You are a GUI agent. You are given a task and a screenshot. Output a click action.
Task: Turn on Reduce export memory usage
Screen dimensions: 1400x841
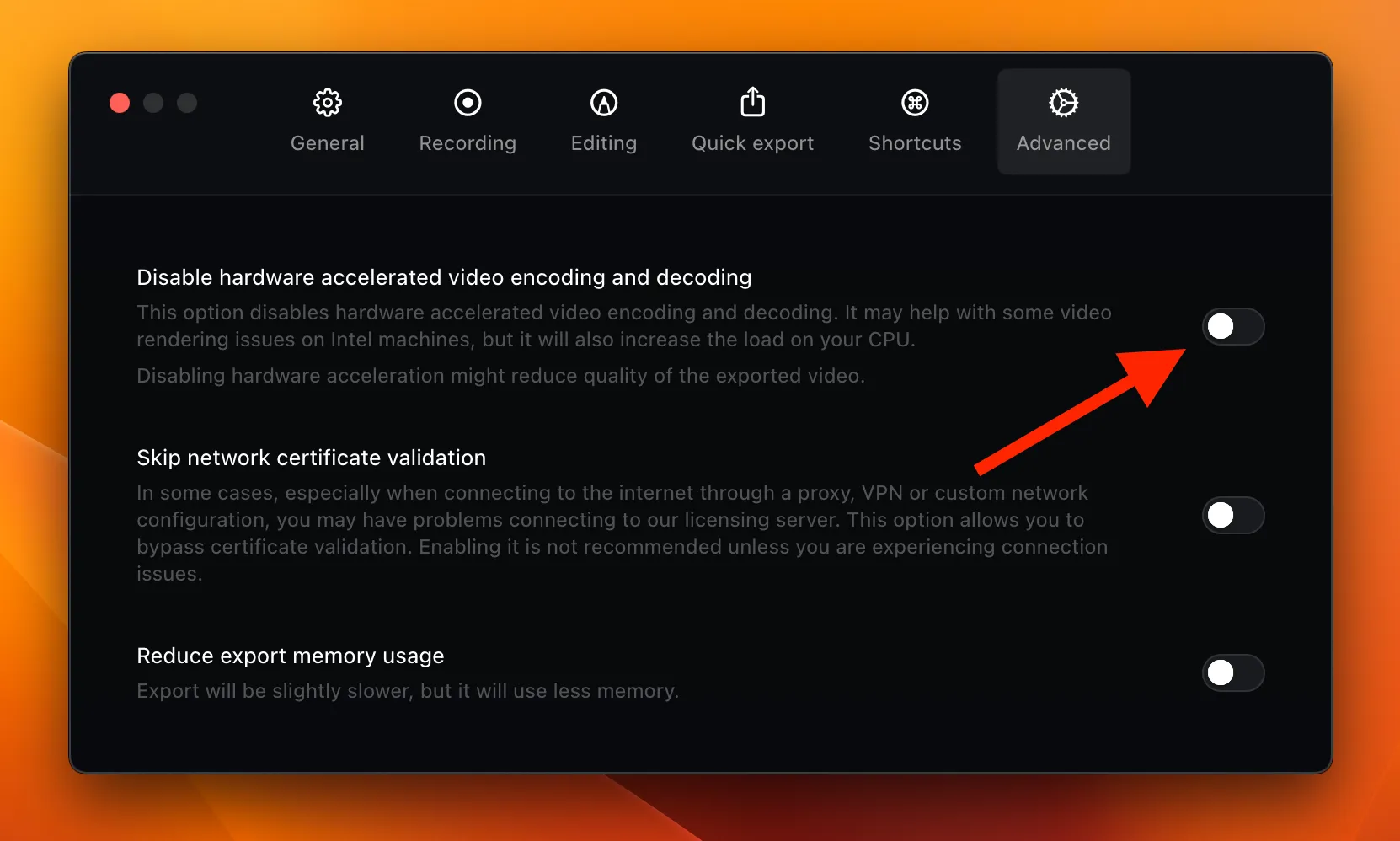[x=1232, y=673]
